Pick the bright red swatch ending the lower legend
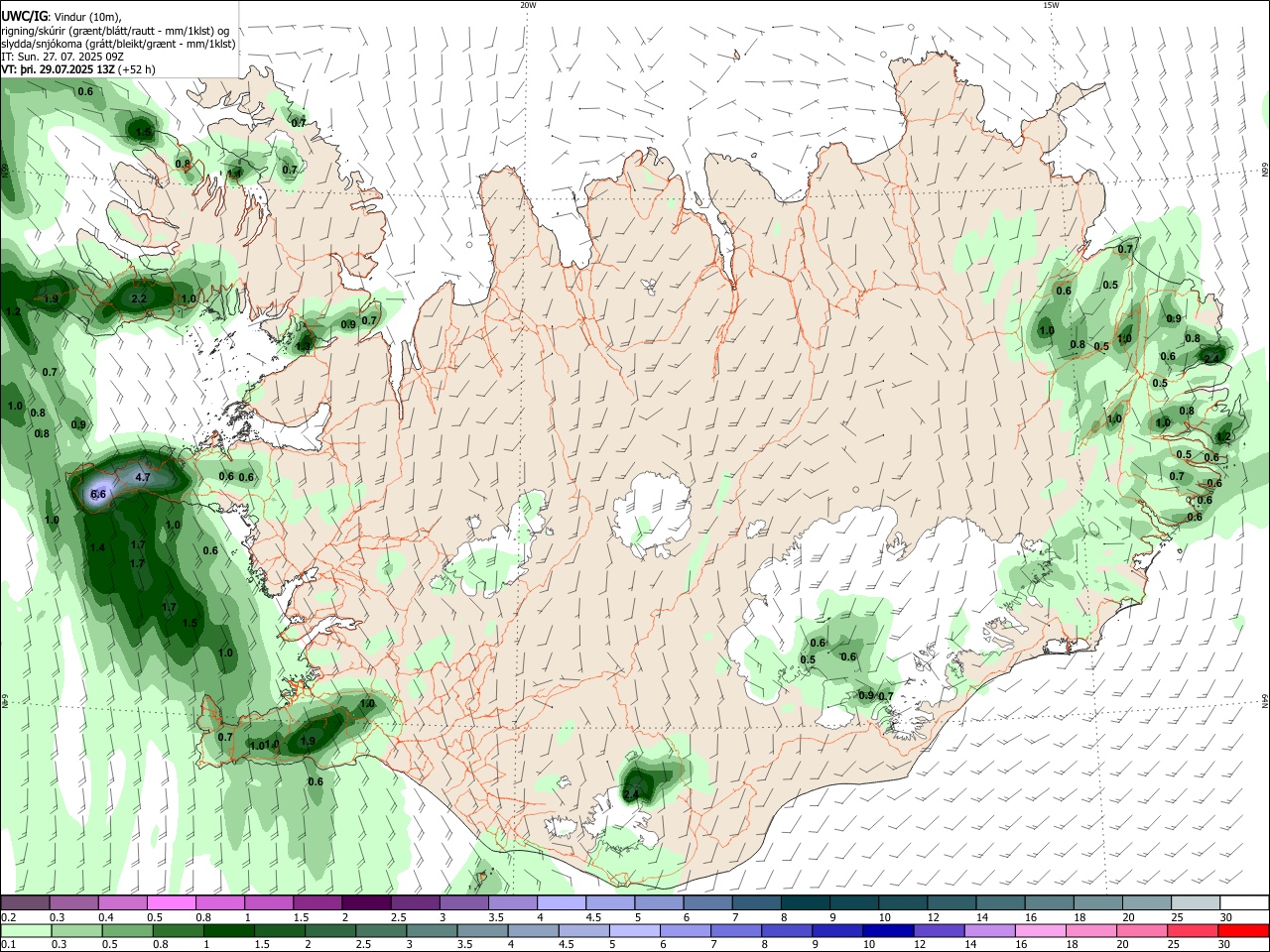This screenshot has height=952, width=1270. pos(1243,930)
